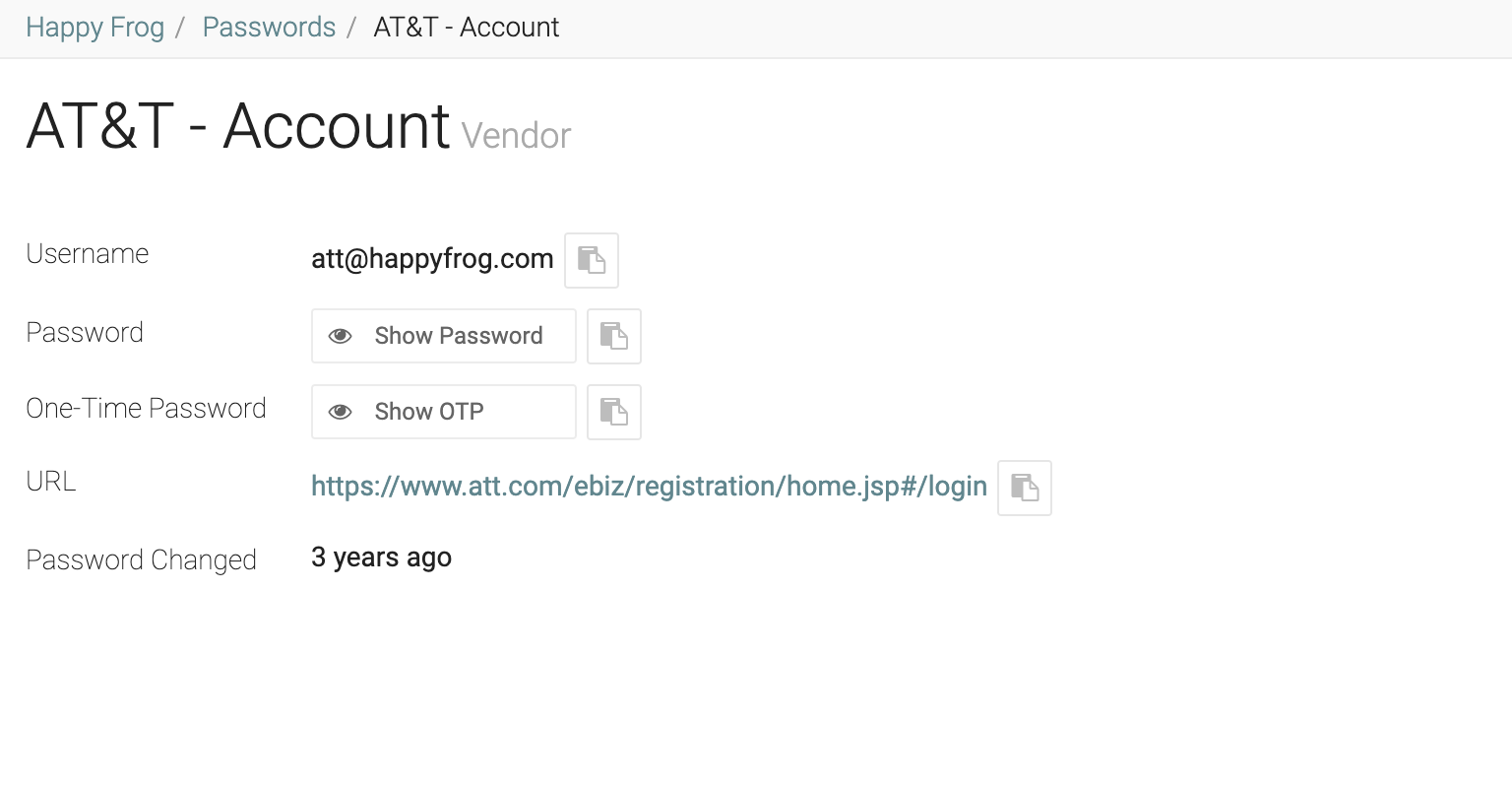The width and height of the screenshot is (1512, 788).
Task: Reveal the one-time password via Show OTP
Action: (429, 412)
